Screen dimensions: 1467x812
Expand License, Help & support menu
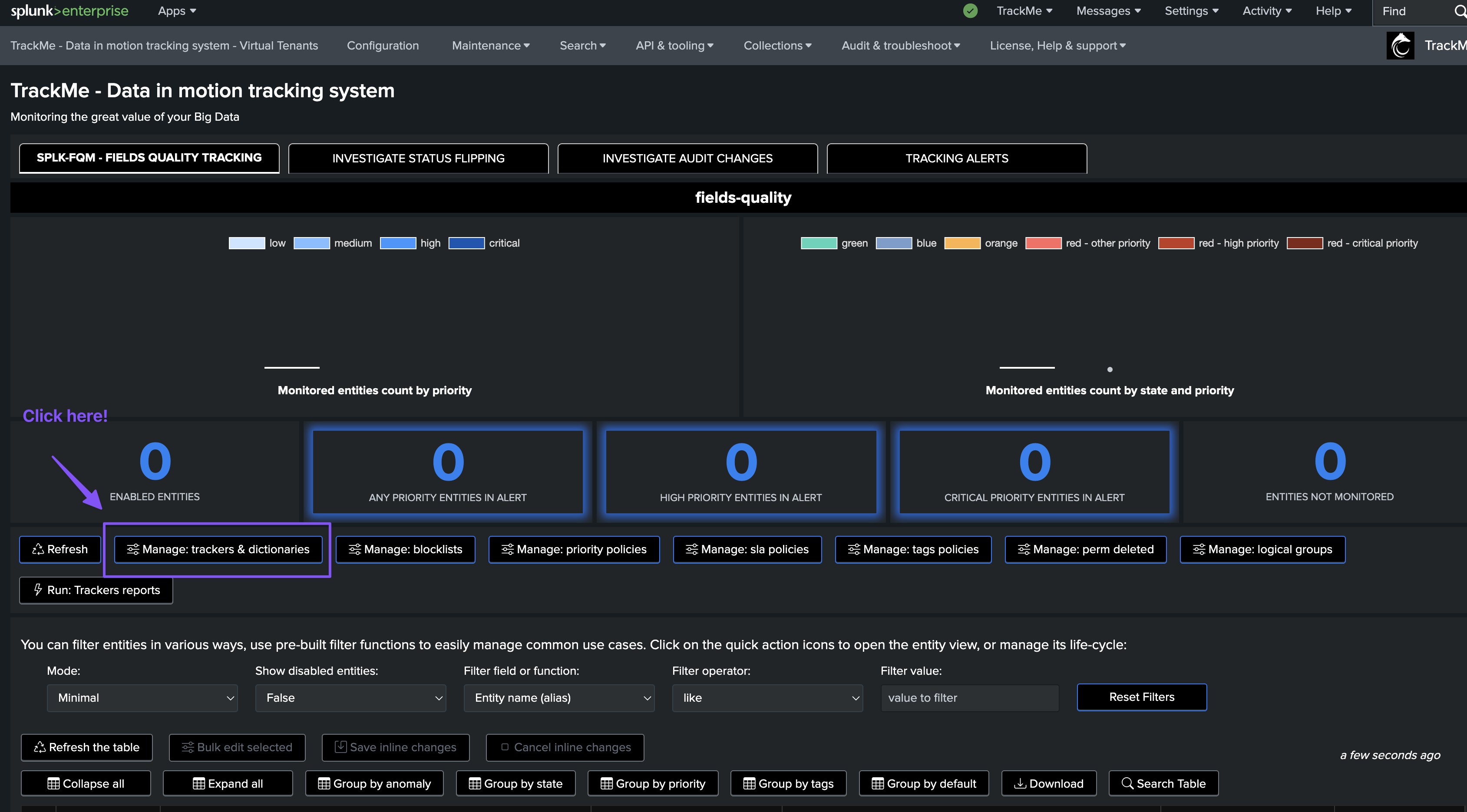click(x=1057, y=46)
